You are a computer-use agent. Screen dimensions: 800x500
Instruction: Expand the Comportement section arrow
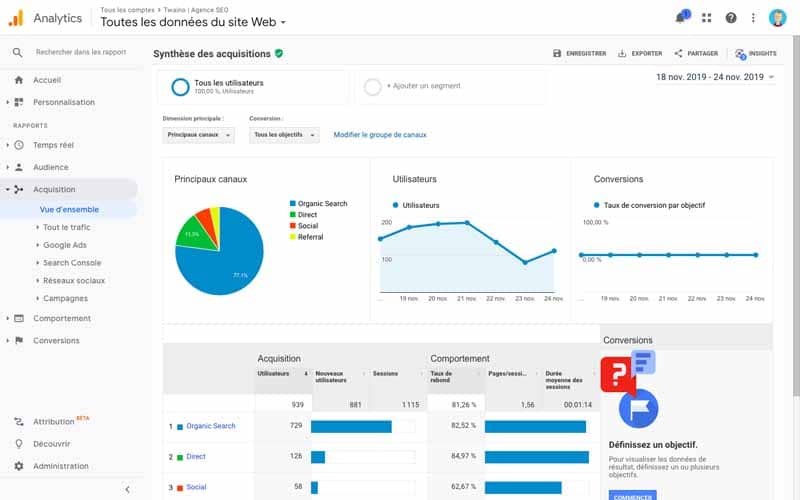(8, 318)
